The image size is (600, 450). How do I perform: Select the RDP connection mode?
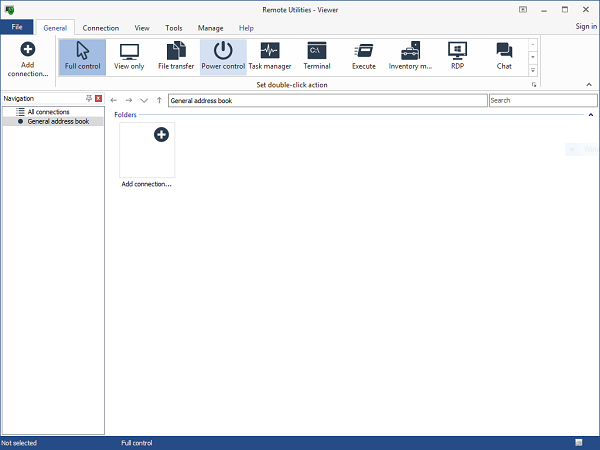tap(457, 57)
